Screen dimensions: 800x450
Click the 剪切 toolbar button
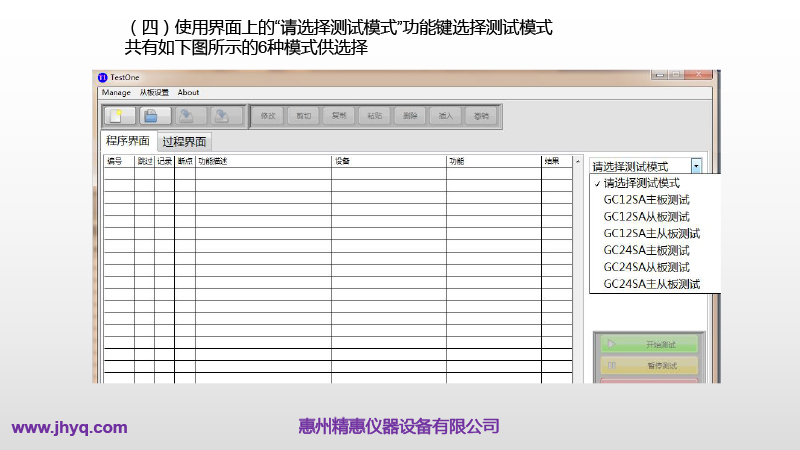coord(304,116)
